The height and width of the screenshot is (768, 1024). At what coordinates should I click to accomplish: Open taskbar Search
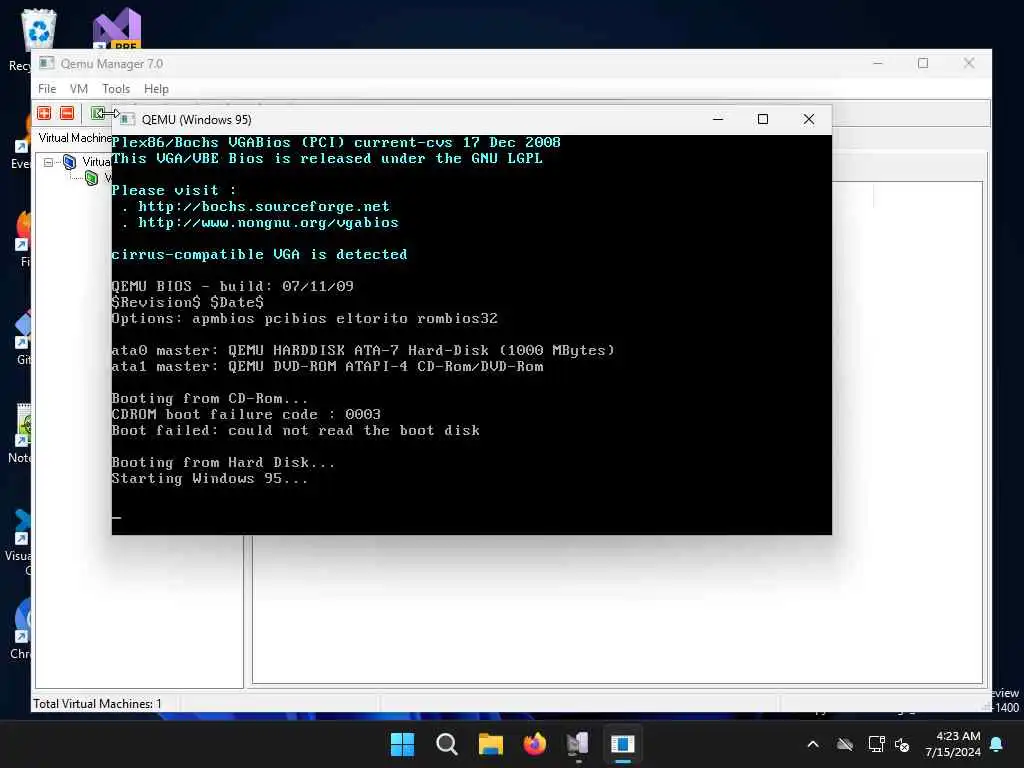point(447,744)
